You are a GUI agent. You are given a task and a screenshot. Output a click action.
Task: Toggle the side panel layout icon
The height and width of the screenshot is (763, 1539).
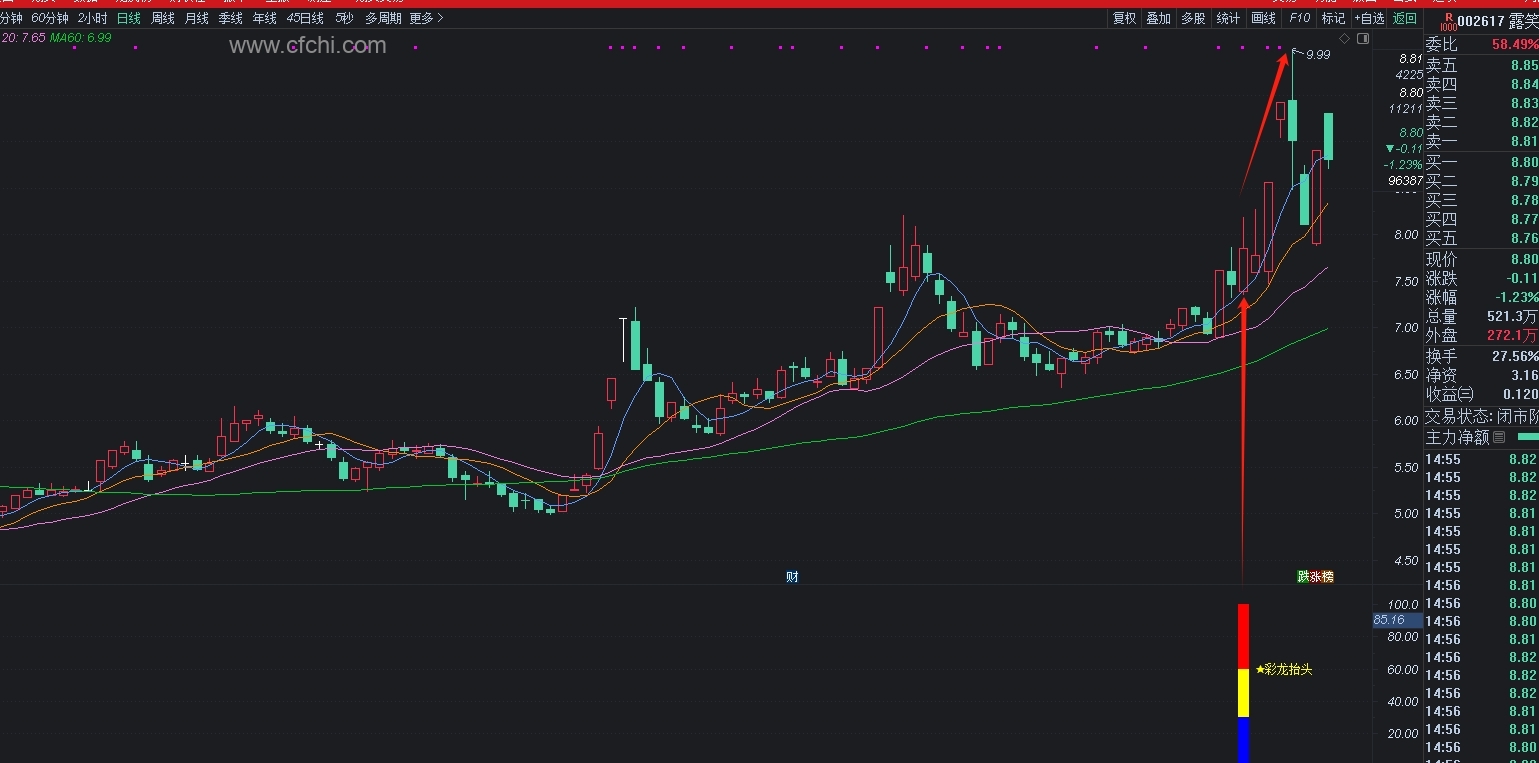pyautogui.click(x=1363, y=38)
